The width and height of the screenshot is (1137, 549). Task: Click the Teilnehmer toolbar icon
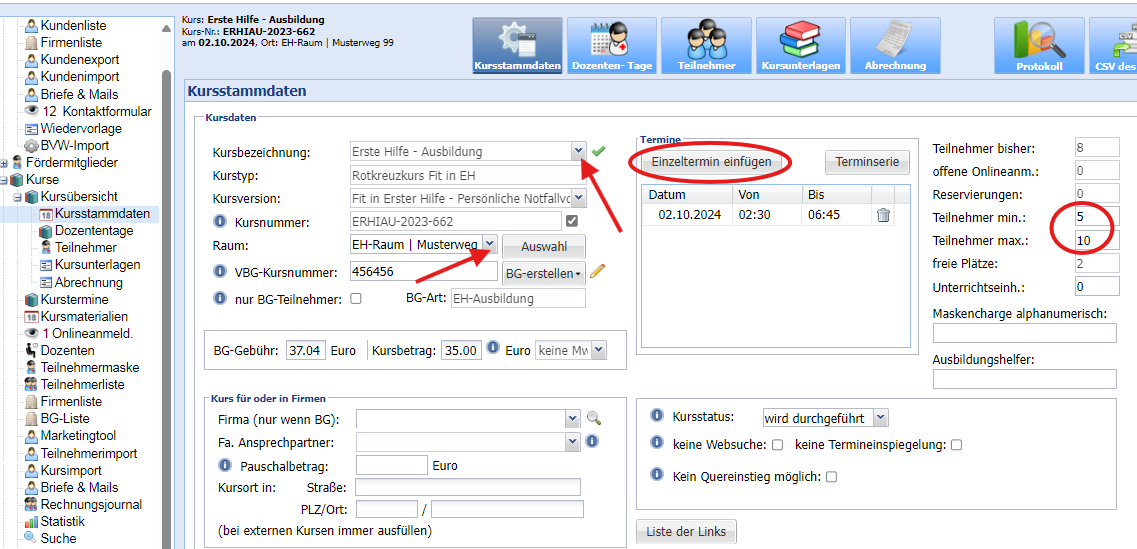pyautogui.click(x=706, y=45)
